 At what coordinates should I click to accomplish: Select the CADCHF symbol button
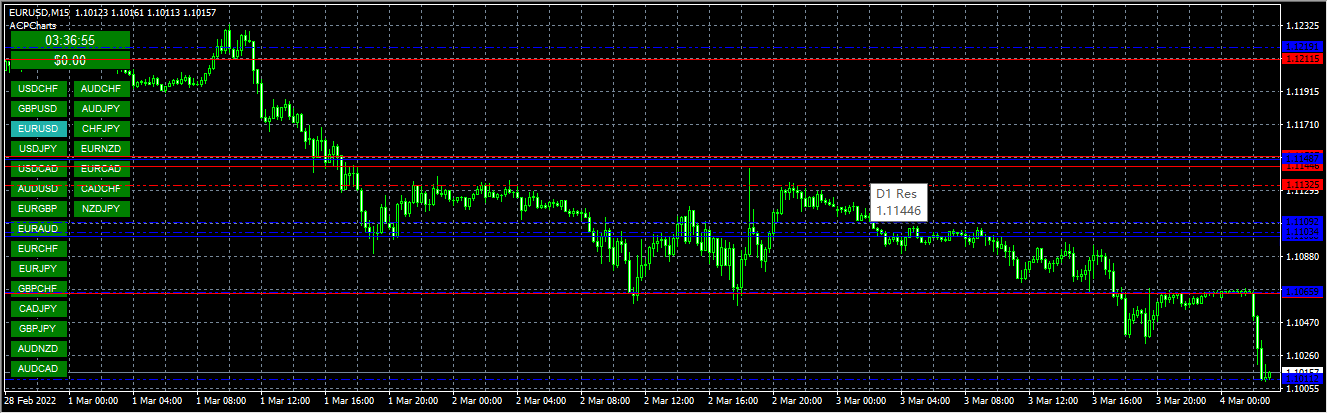(101, 188)
